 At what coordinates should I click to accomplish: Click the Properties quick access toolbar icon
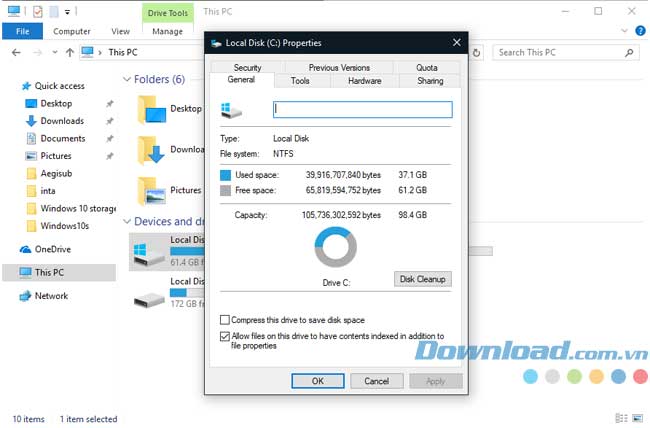click(38, 12)
